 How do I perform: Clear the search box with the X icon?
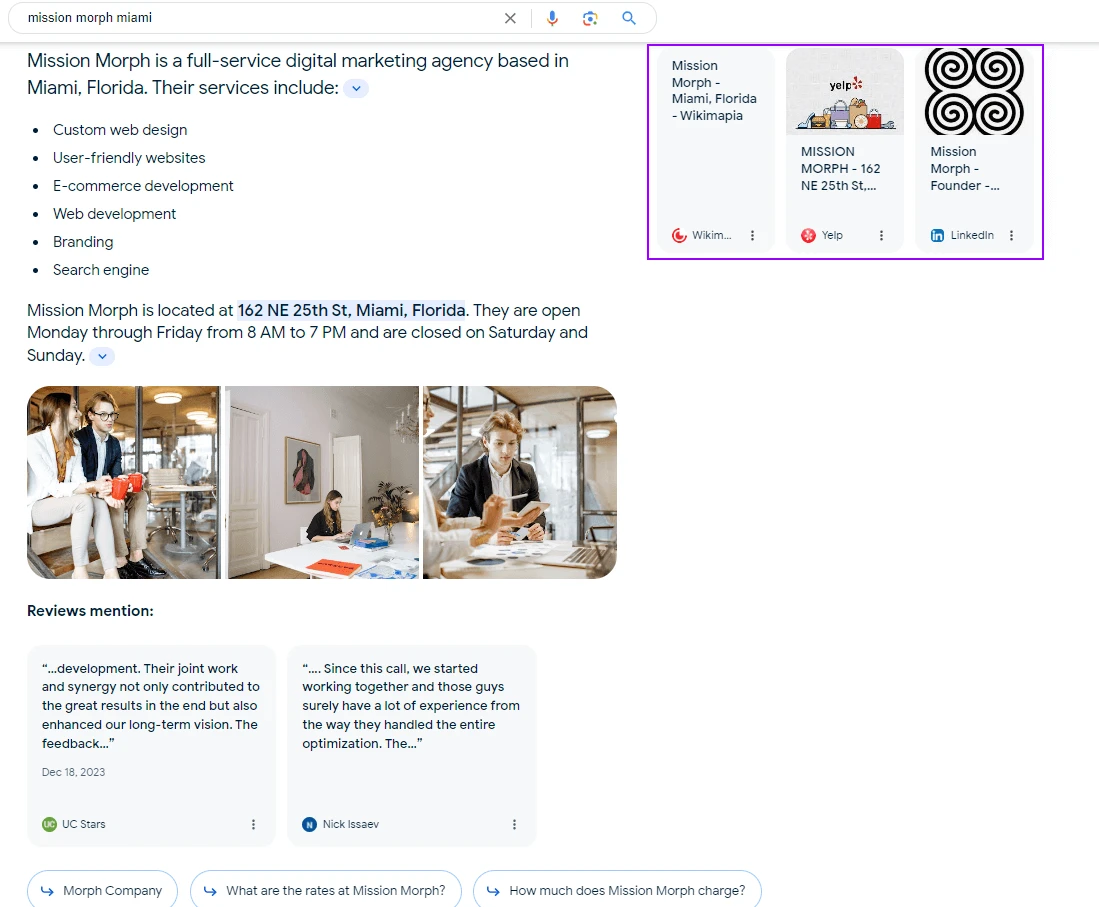tap(510, 18)
